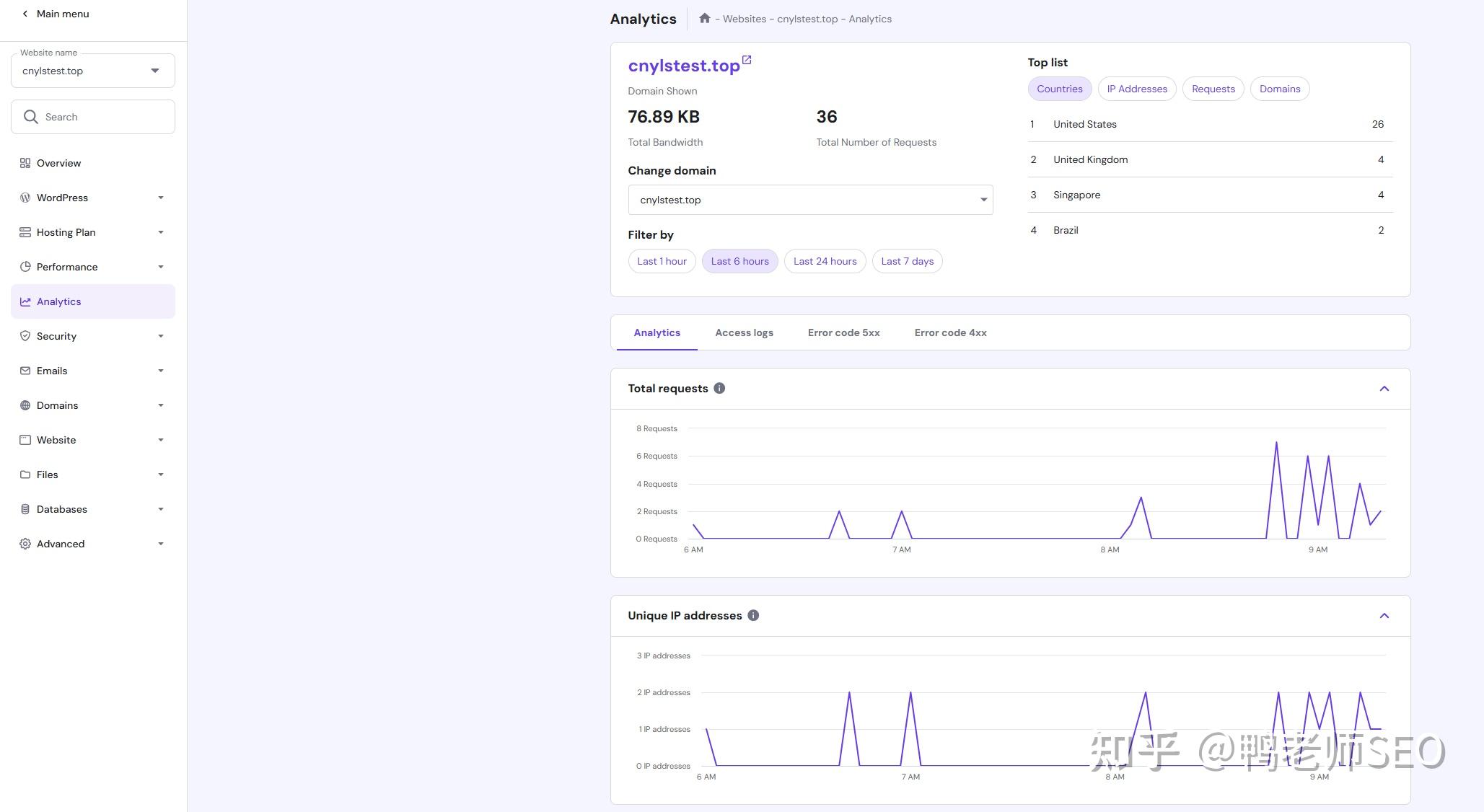Click the sidebar Search field
This screenshot has width=1484, height=812.
(x=92, y=117)
